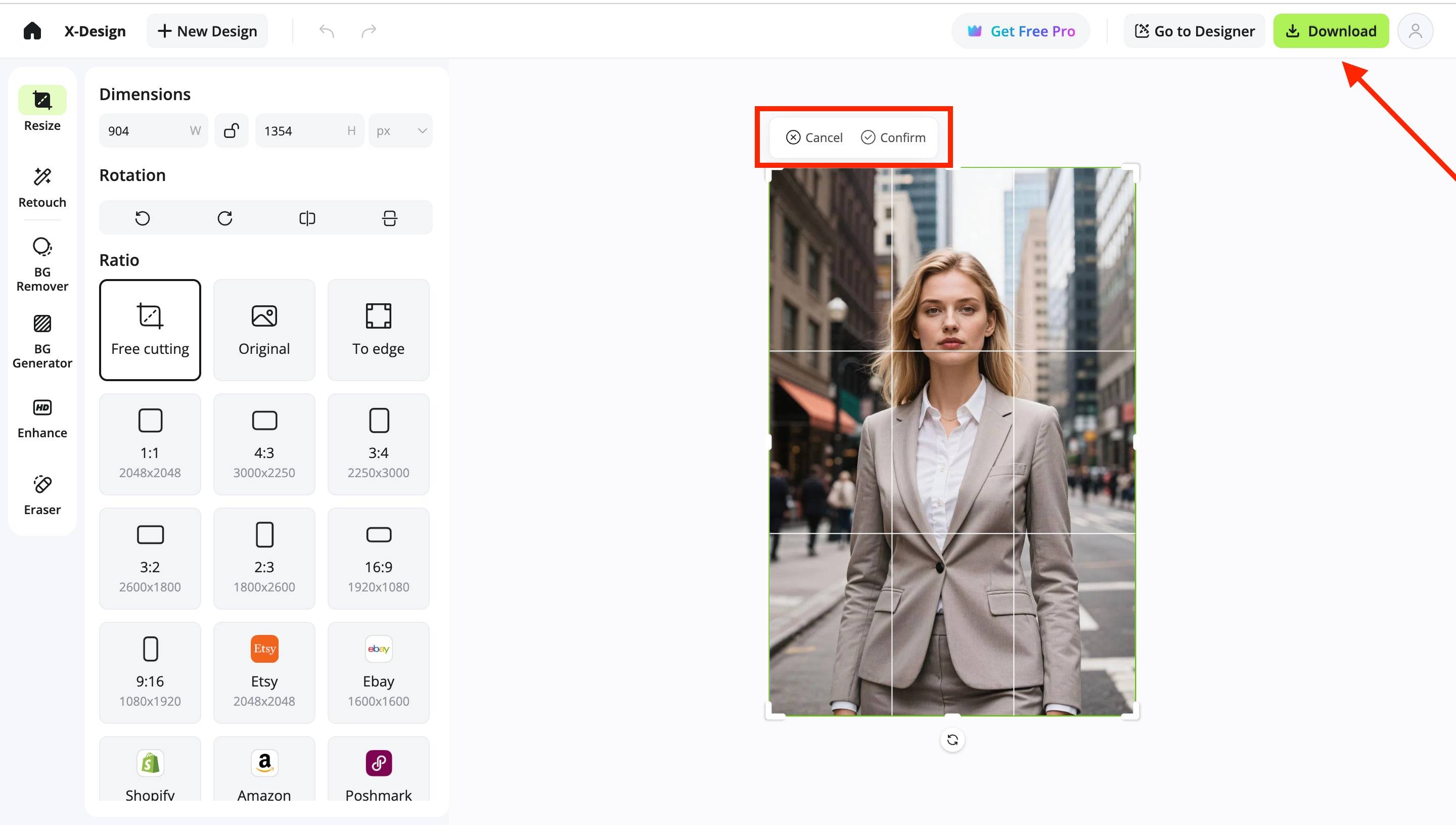1456x825 pixels.
Task: Rotate image clockwise
Action: 225,218
